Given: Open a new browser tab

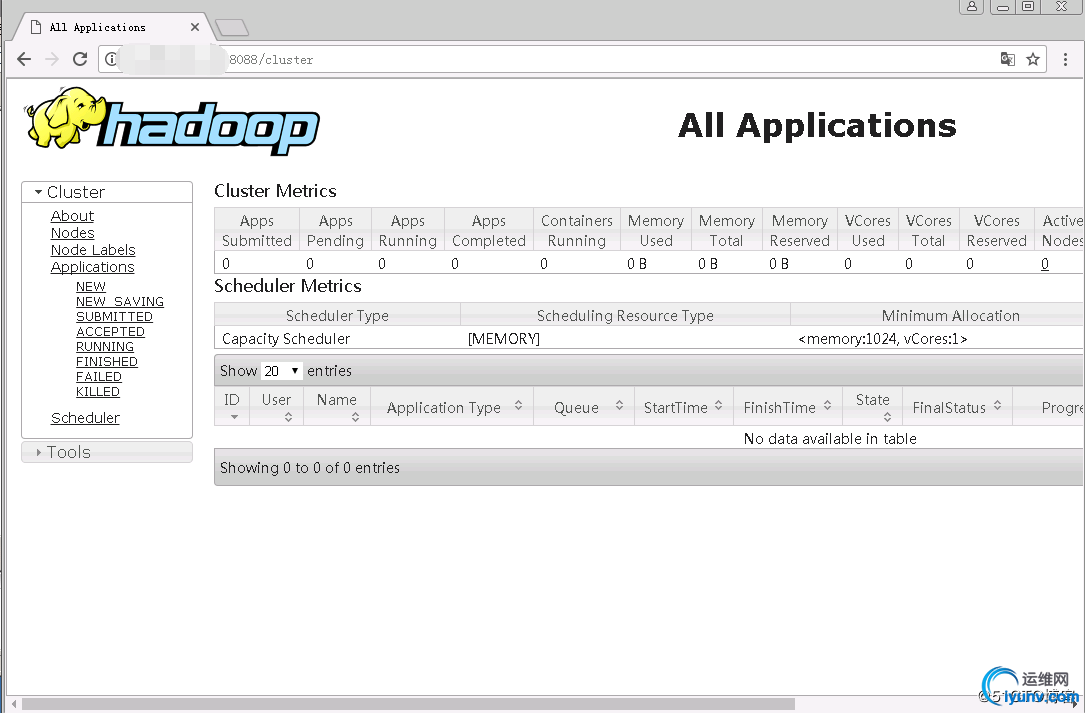Looking at the screenshot, I should (x=232, y=28).
